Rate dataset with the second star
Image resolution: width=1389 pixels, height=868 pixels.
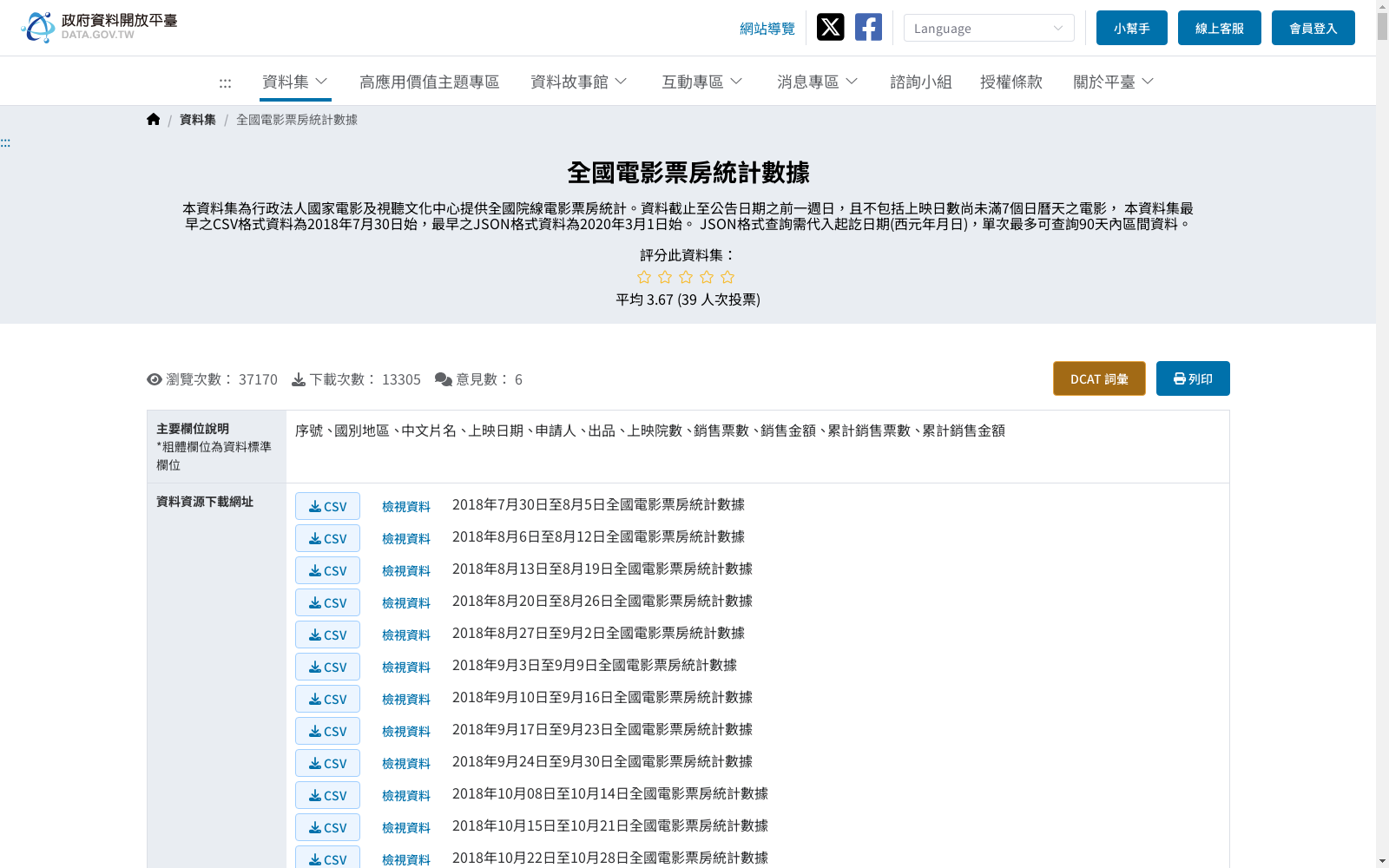pyautogui.click(x=665, y=277)
